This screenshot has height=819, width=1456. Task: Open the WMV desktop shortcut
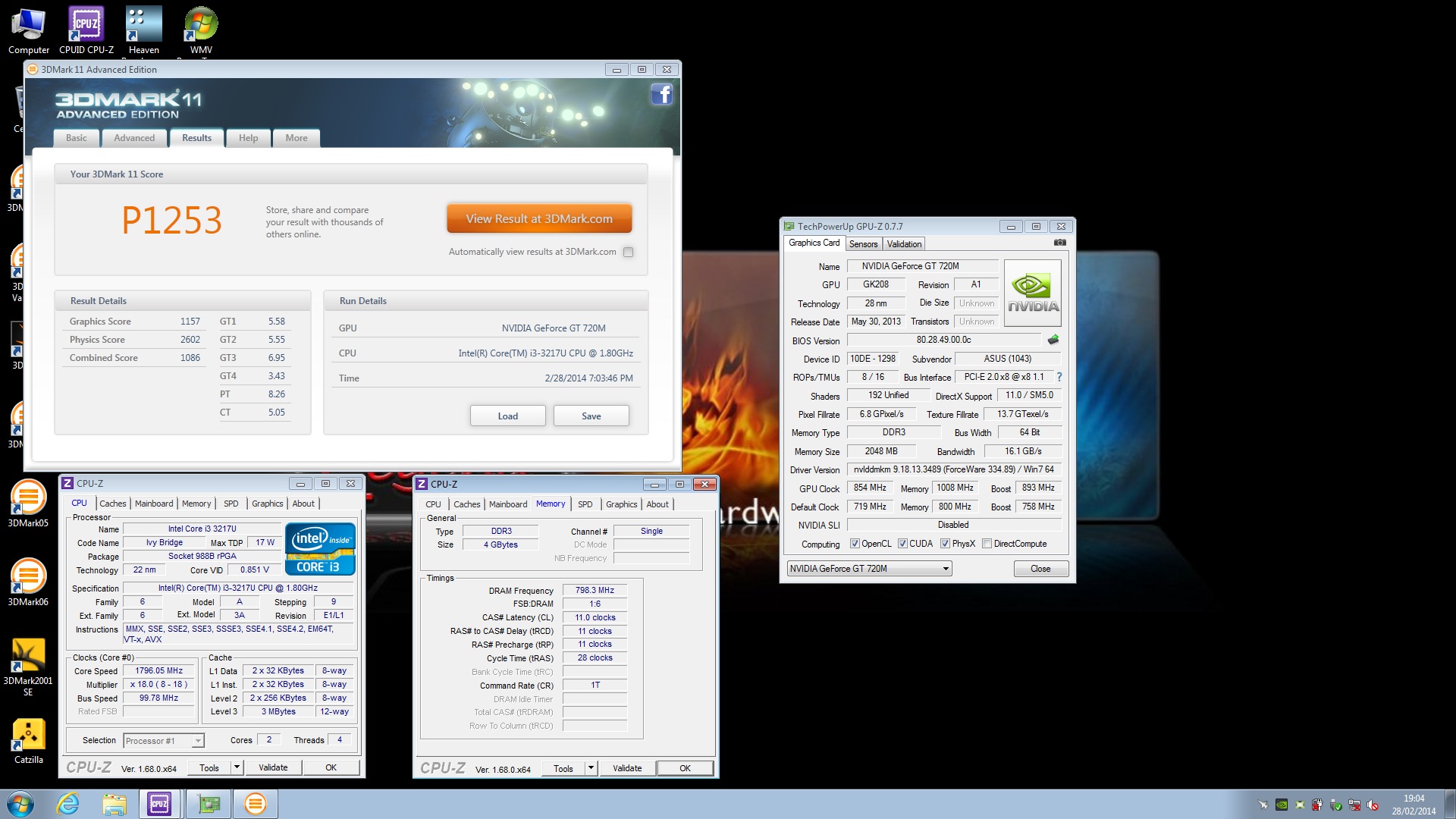[x=201, y=31]
